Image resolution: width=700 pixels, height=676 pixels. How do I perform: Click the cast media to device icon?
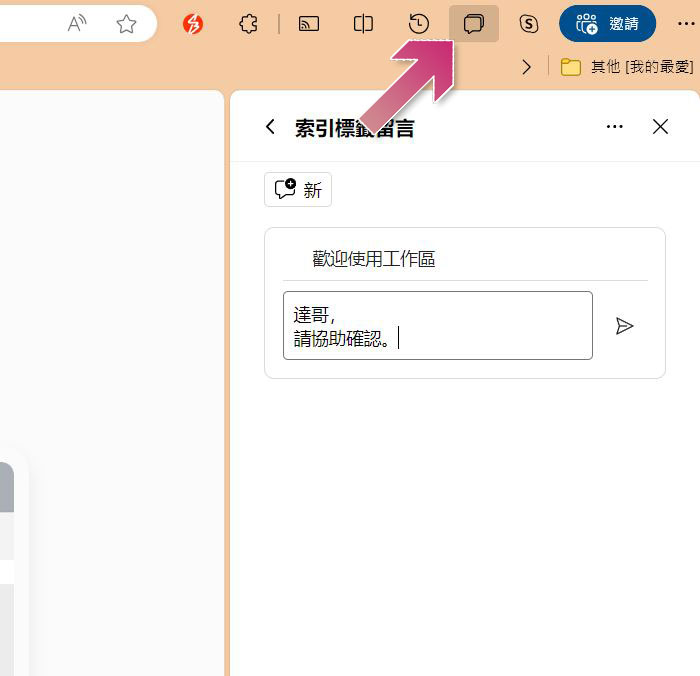tap(308, 24)
